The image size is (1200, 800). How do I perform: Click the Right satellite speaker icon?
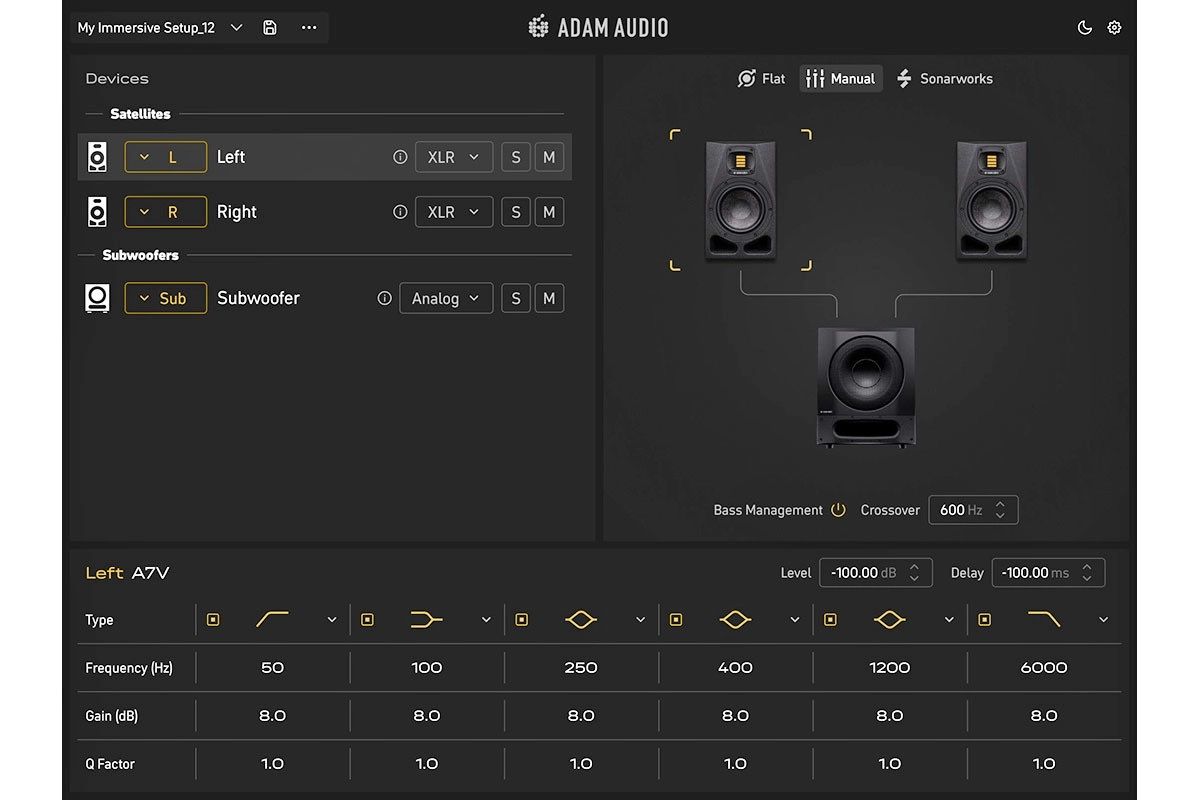(x=97, y=212)
